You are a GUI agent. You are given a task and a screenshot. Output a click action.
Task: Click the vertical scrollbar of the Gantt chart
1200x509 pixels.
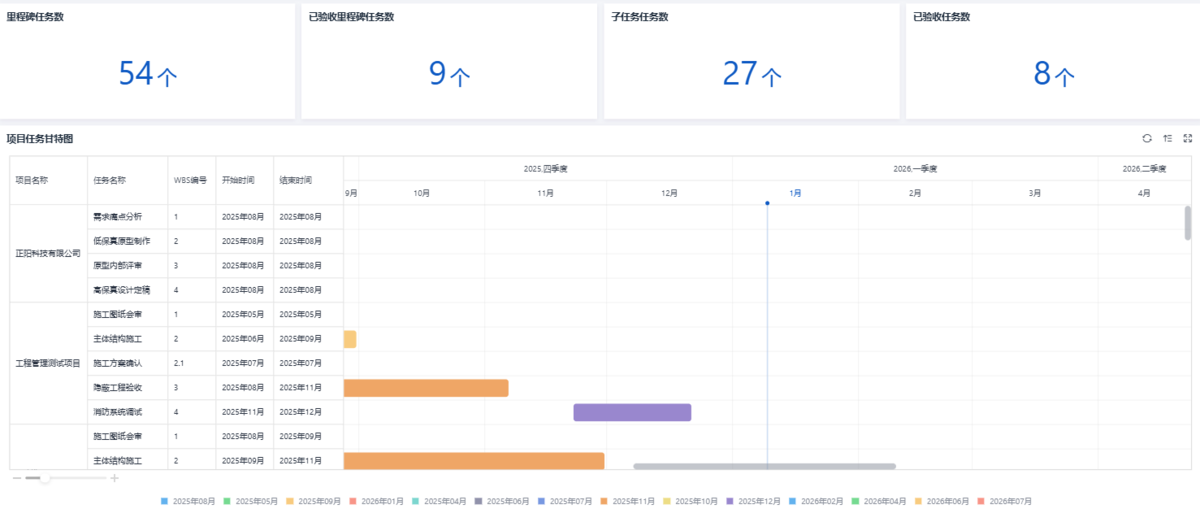click(x=1187, y=223)
